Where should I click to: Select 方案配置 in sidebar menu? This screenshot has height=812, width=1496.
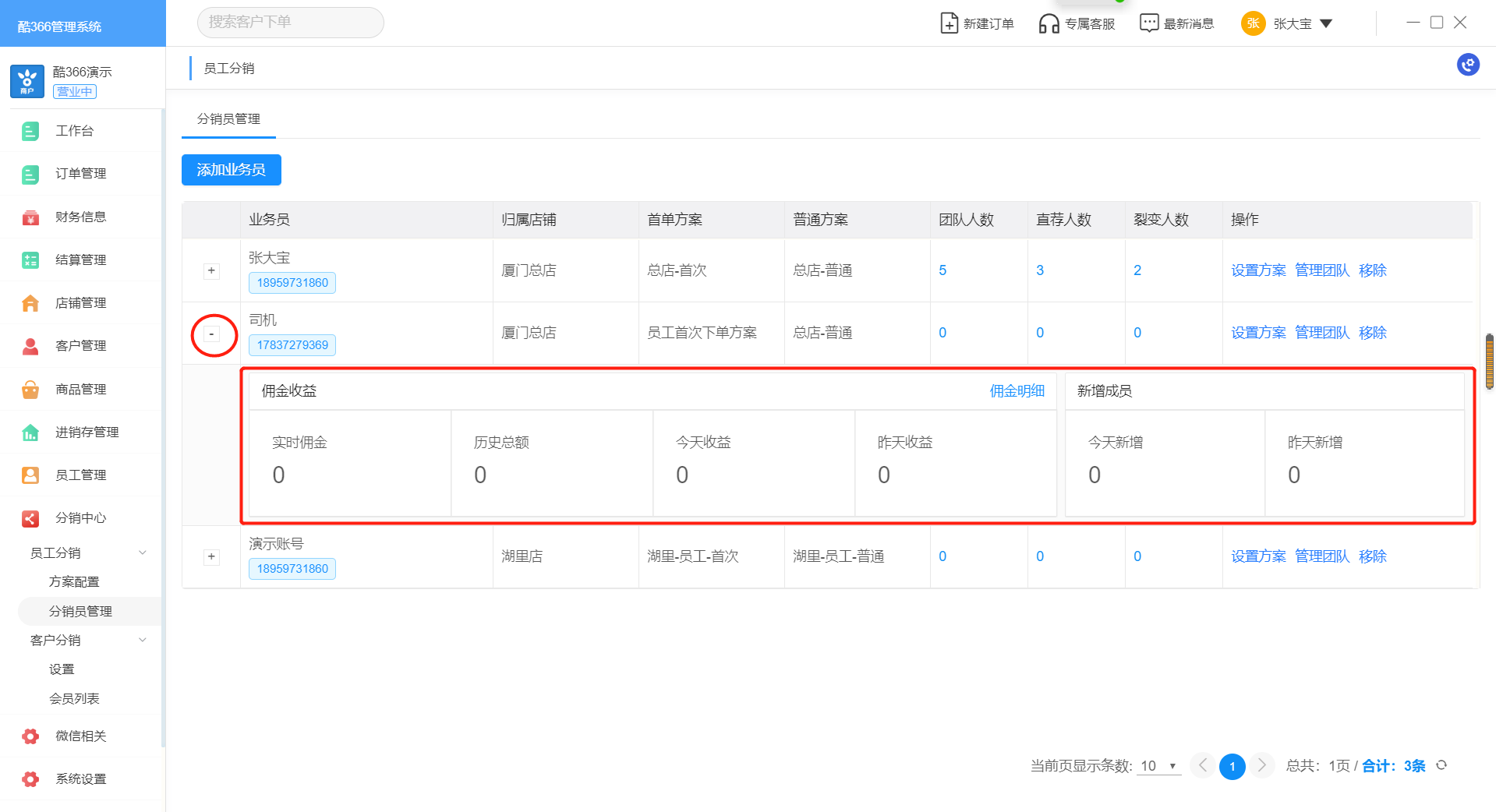coord(74,582)
